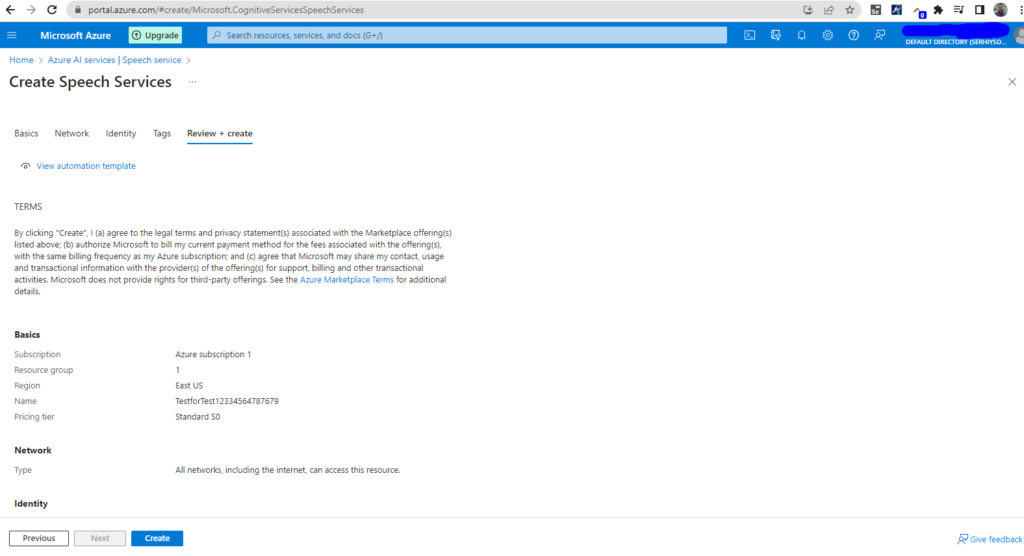This screenshot has height=556, width=1024.
Task: Bookmark this page with the star icon
Action: pyautogui.click(x=850, y=10)
